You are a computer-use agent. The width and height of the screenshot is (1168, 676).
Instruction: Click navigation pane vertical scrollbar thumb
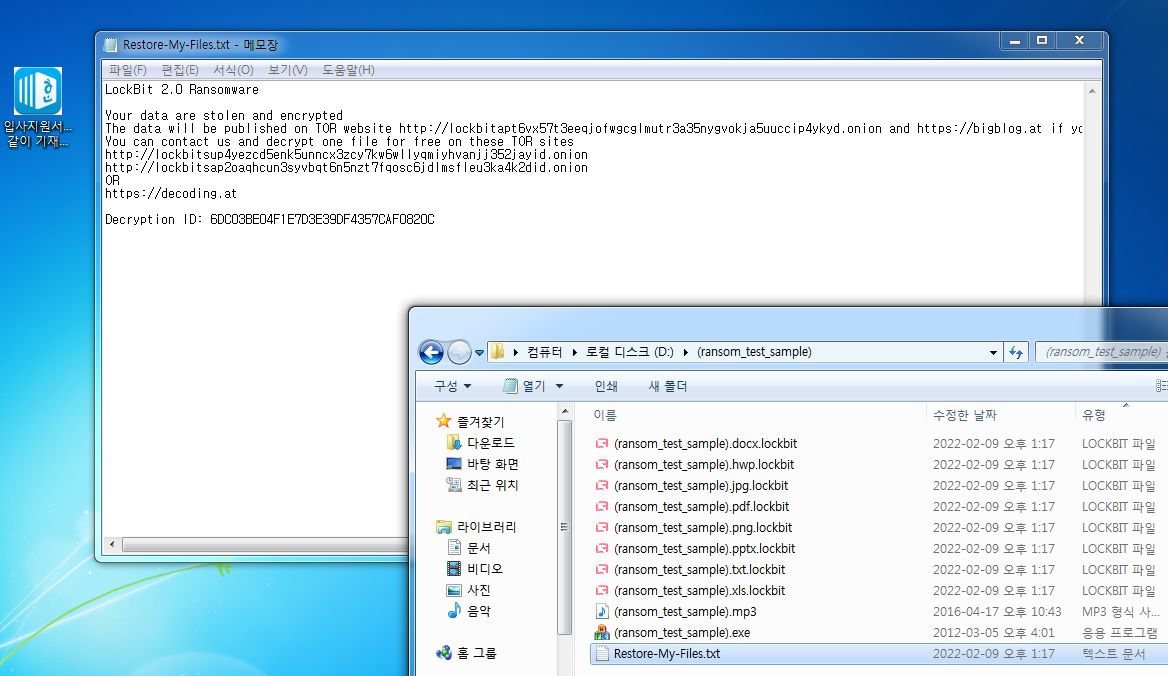pyautogui.click(x=565, y=528)
